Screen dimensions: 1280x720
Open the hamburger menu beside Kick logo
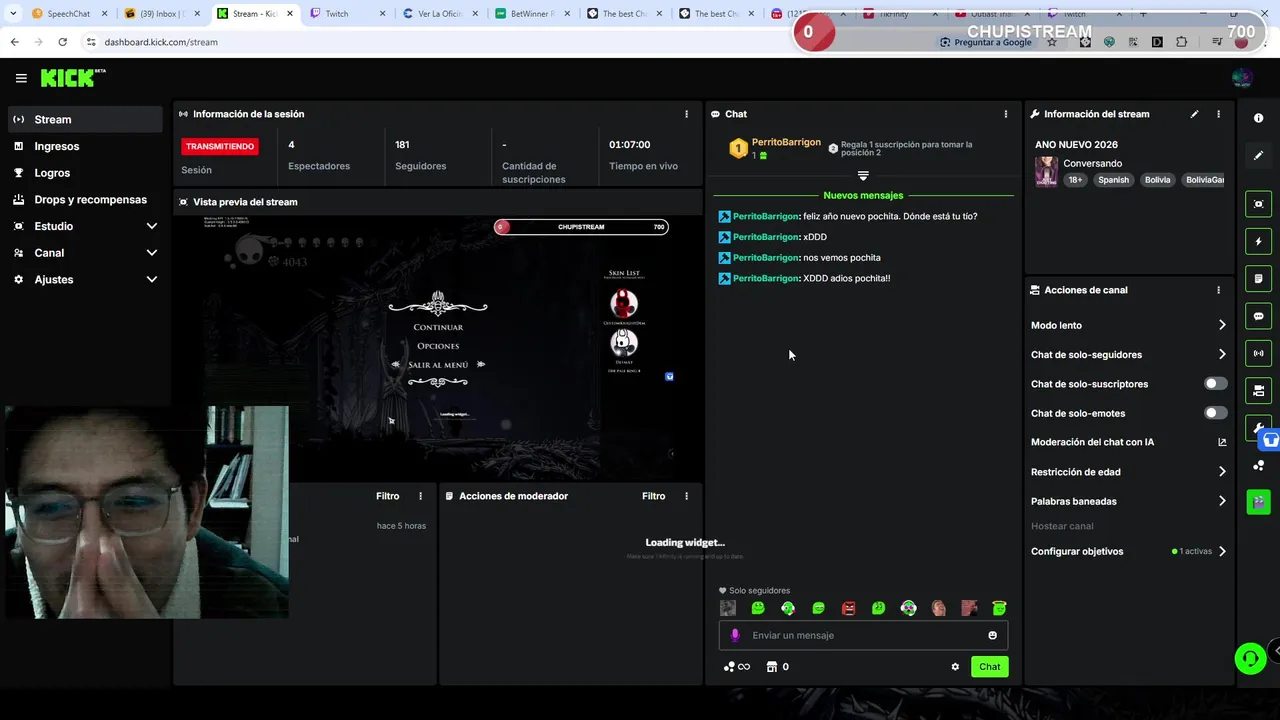(21, 78)
